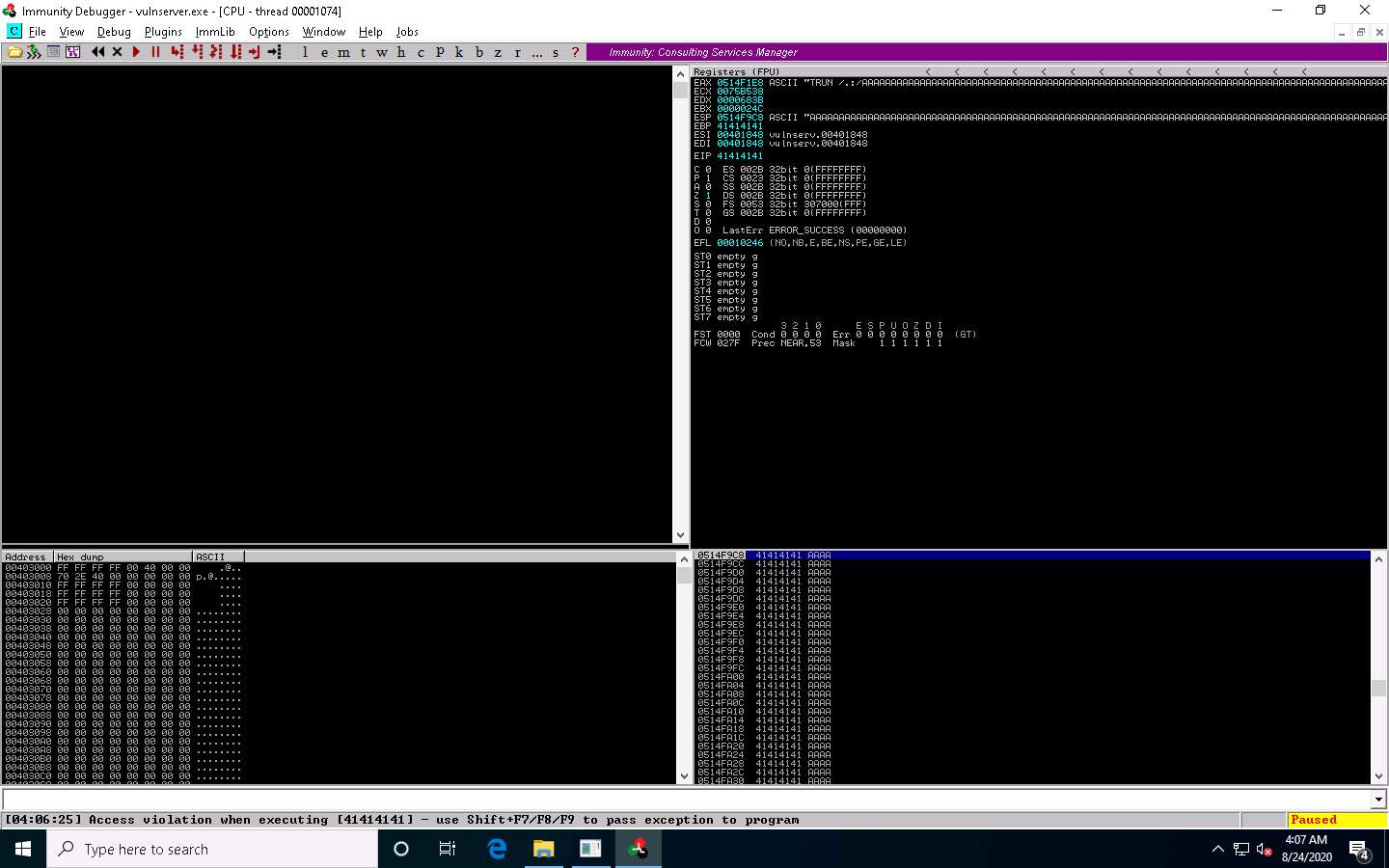Click Go to address arrow icon
This screenshot has height=868, width=1389.
coord(274,52)
